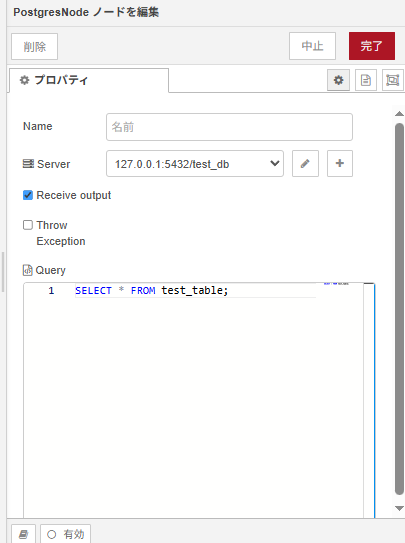
Task: Click scrollbar down arrow
Action: 399,508
